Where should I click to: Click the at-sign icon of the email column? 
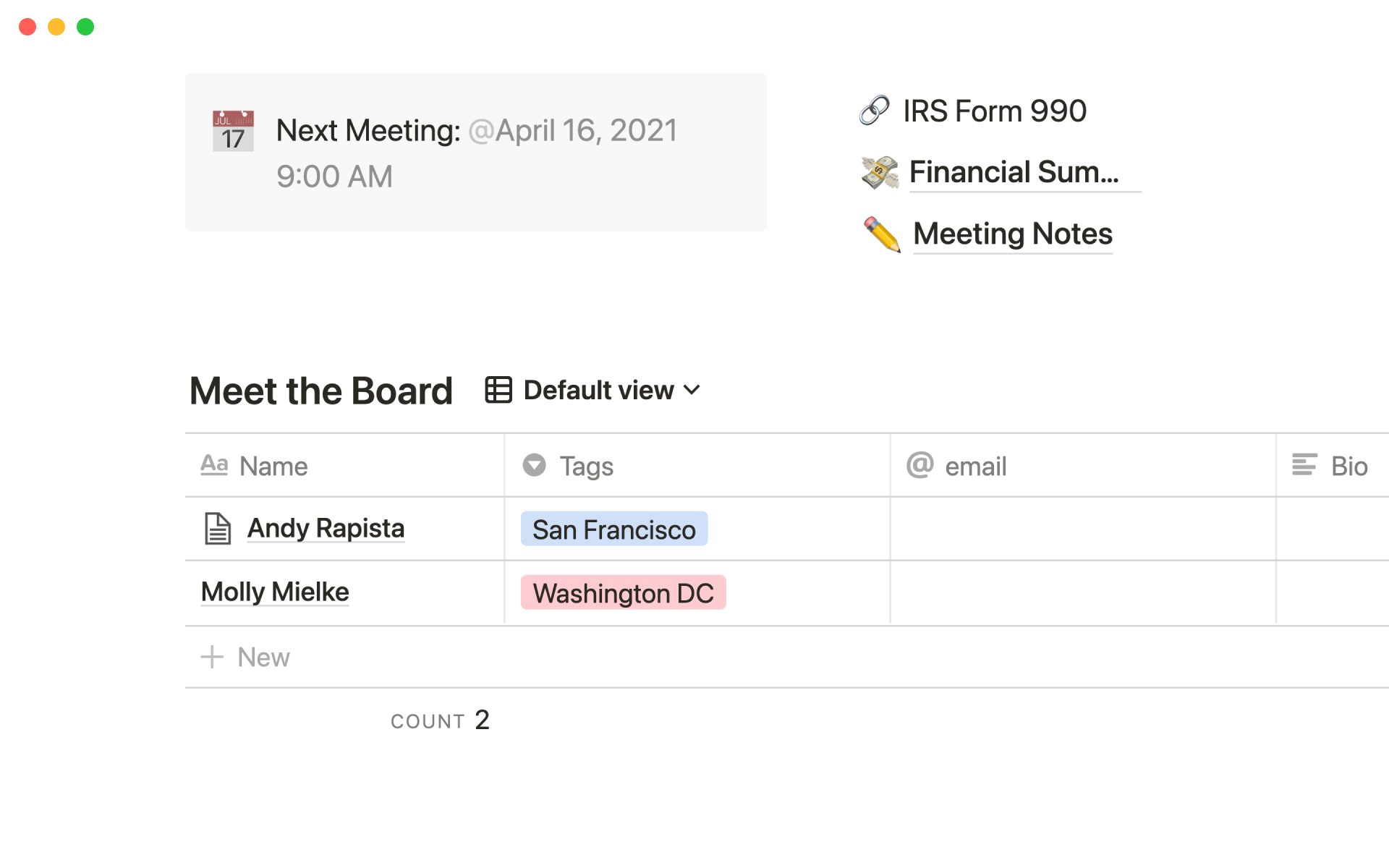pyautogui.click(x=920, y=465)
